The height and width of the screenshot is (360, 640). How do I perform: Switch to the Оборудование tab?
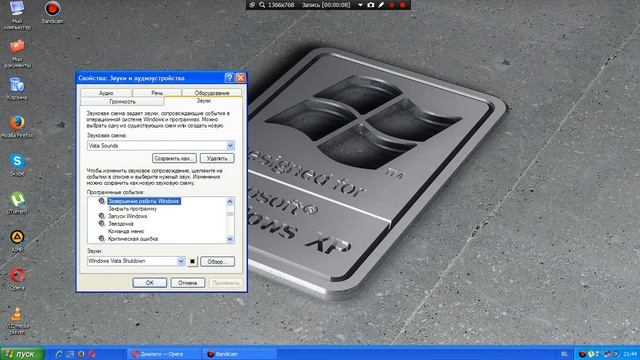coord(212,93)
